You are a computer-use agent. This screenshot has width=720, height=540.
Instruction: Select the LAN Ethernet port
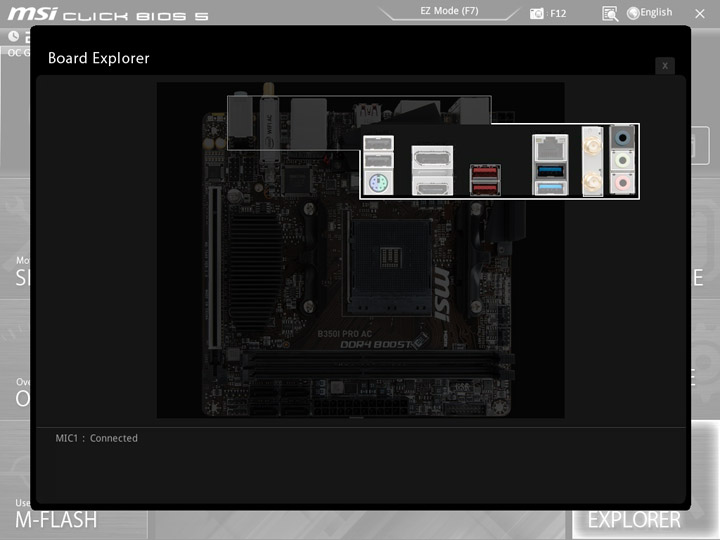(x=550, y=149)
